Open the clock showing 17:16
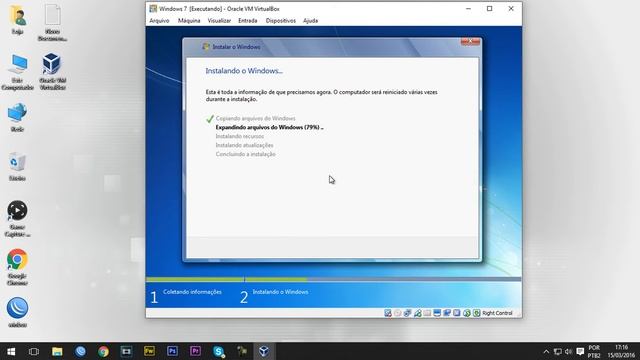Viewport: 640px width, 360px height. click(621, 351)
